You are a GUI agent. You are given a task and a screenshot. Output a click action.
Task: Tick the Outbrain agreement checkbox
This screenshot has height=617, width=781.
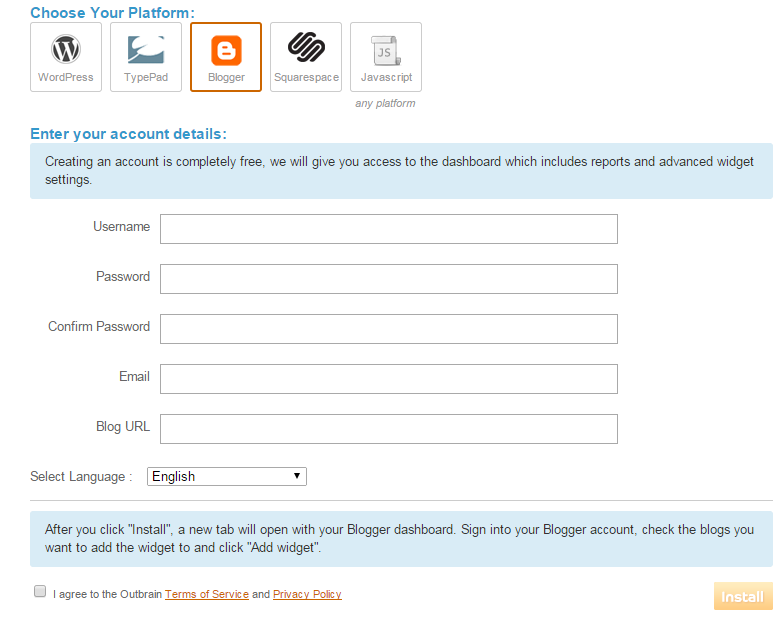click(x=40, y=591)
